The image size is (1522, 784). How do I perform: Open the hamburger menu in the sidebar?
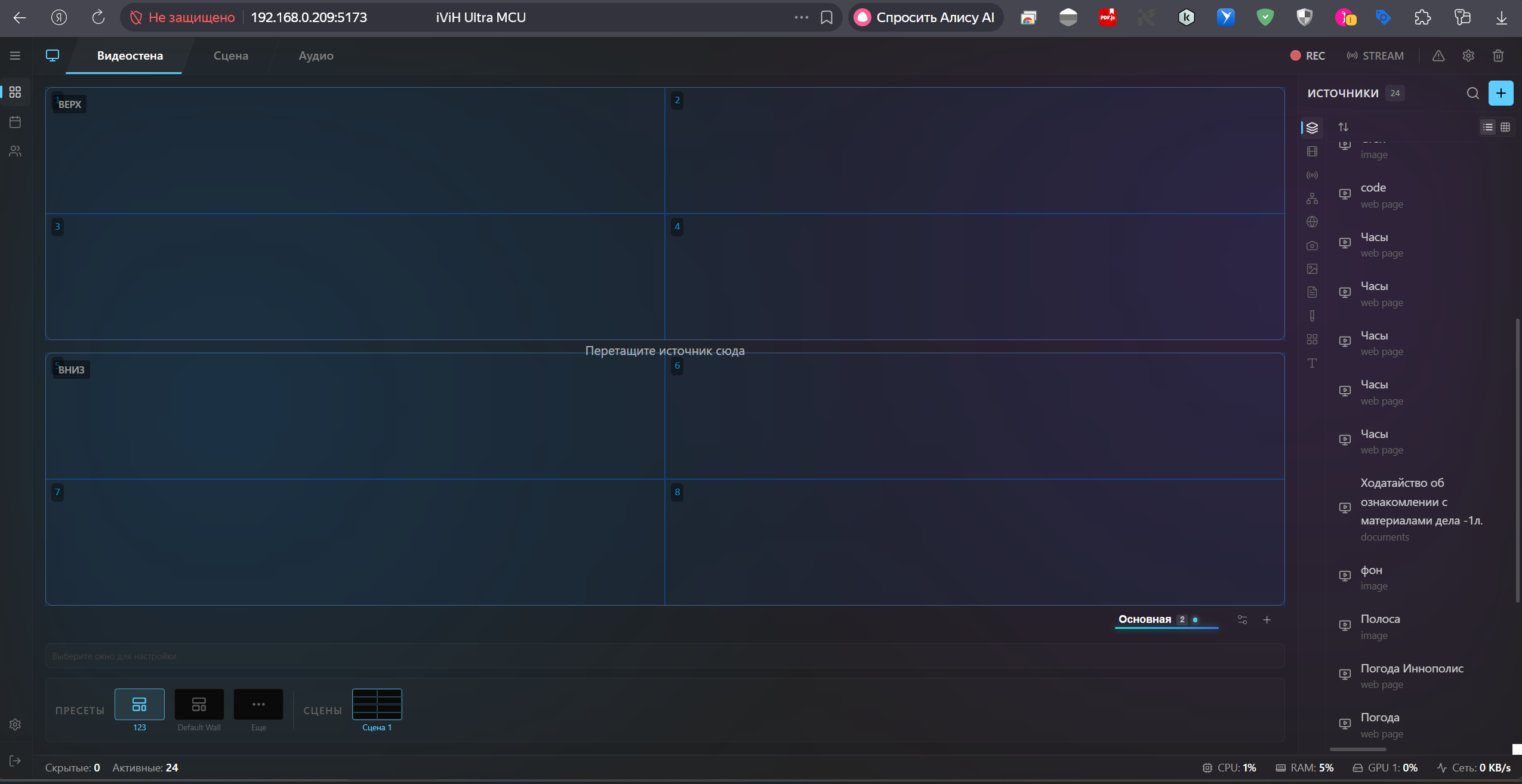click(x=15, y=55)
